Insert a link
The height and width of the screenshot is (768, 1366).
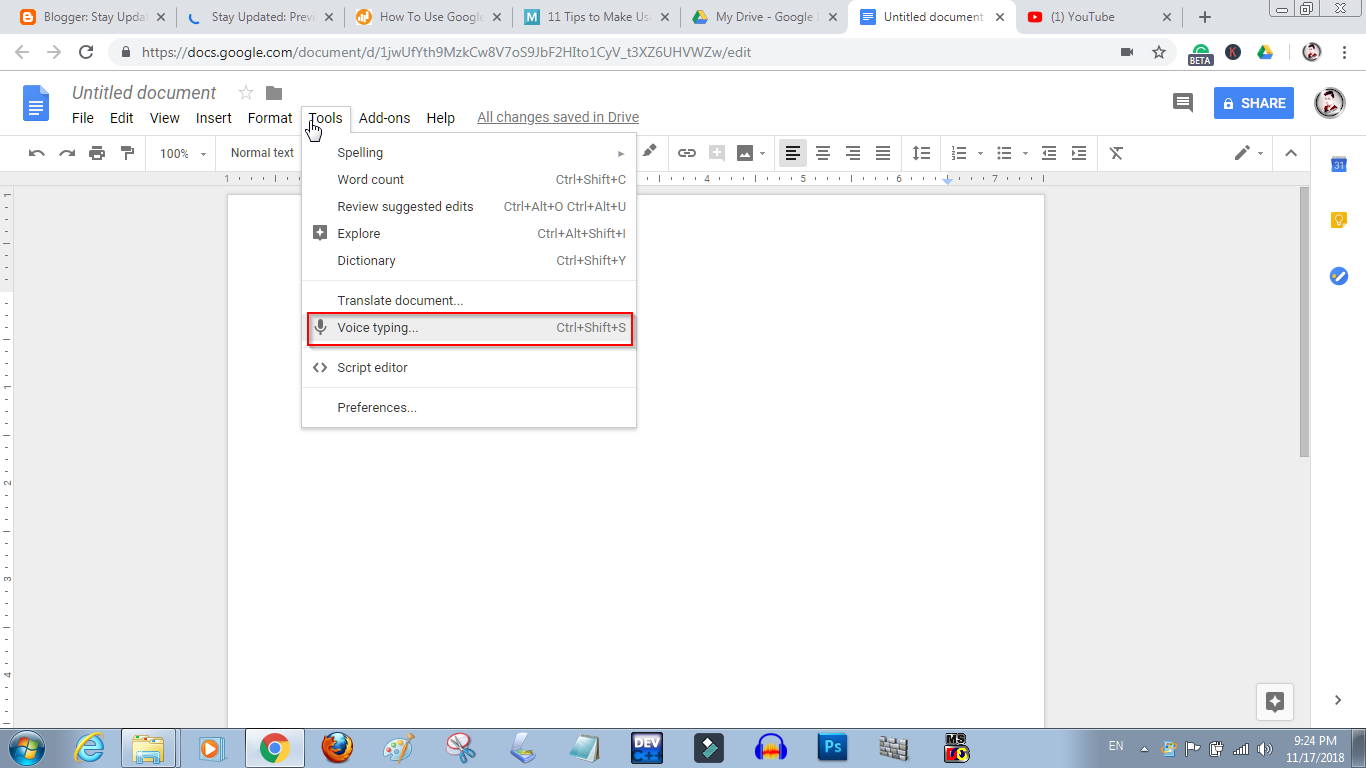tap(687, 152)
